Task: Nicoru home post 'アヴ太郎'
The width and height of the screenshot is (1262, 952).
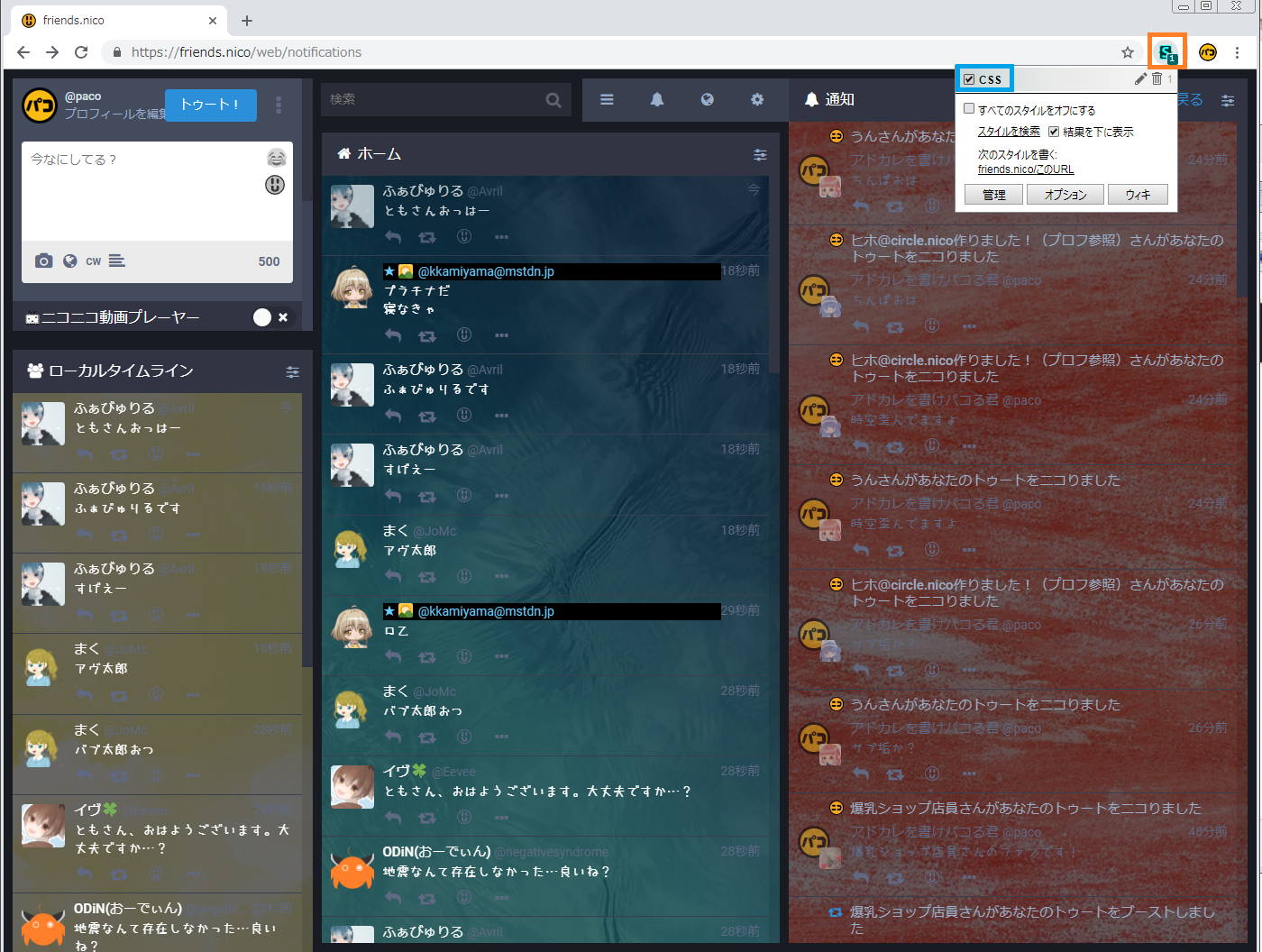Action: (x=464, y=575)
